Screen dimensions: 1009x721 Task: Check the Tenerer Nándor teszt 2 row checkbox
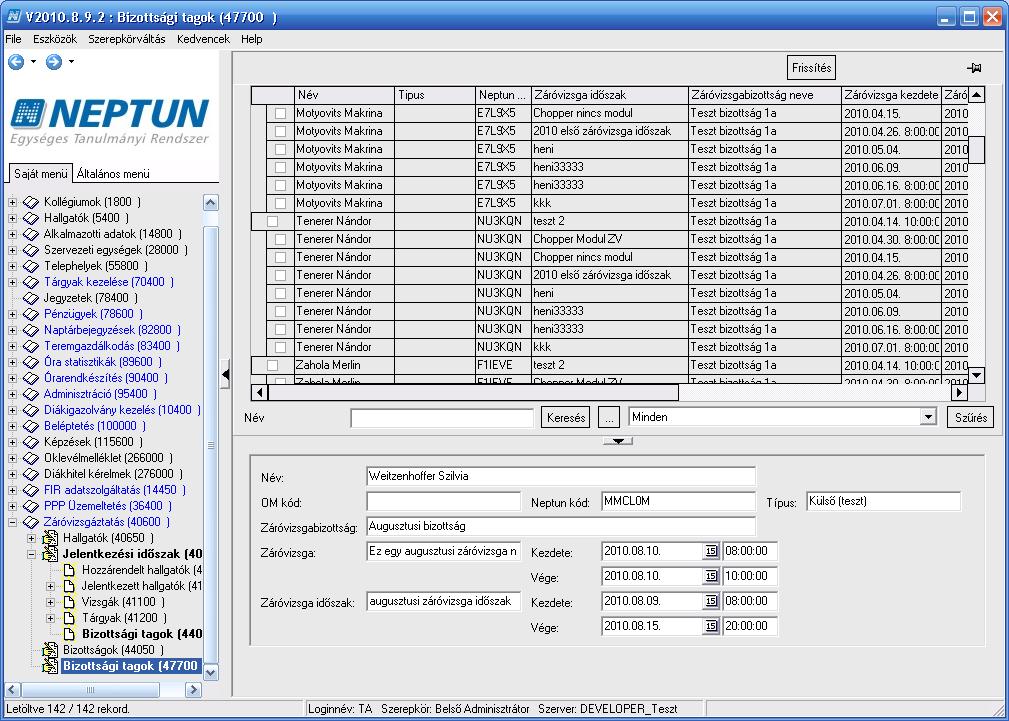click(273, 221)
